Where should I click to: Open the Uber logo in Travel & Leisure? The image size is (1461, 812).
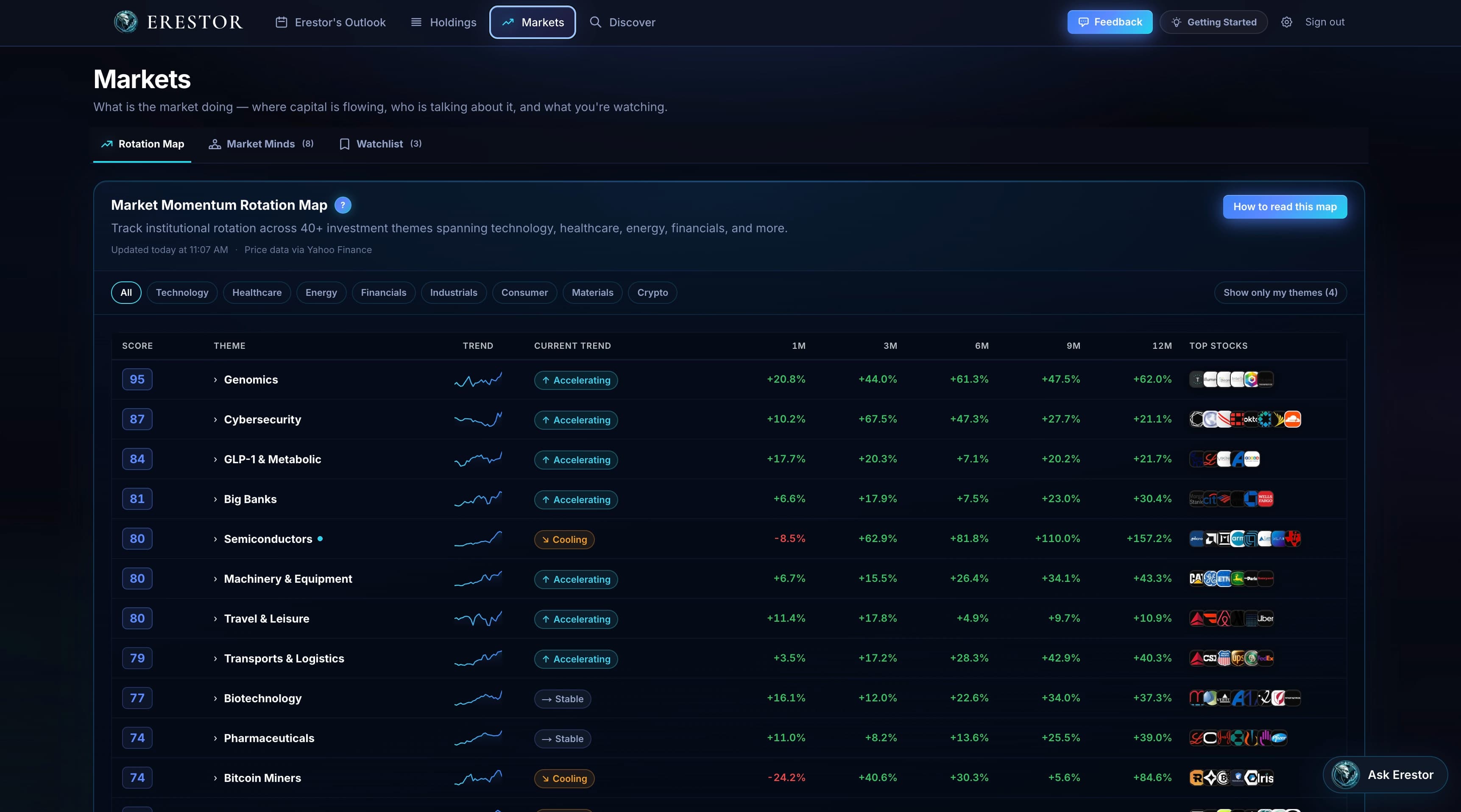pyautogui.click(x=1265, y=618)
